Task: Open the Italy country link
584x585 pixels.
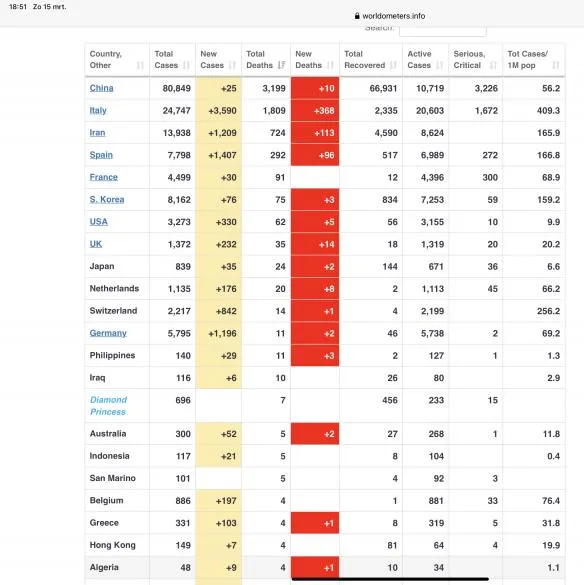Action: tap(98, 110)
